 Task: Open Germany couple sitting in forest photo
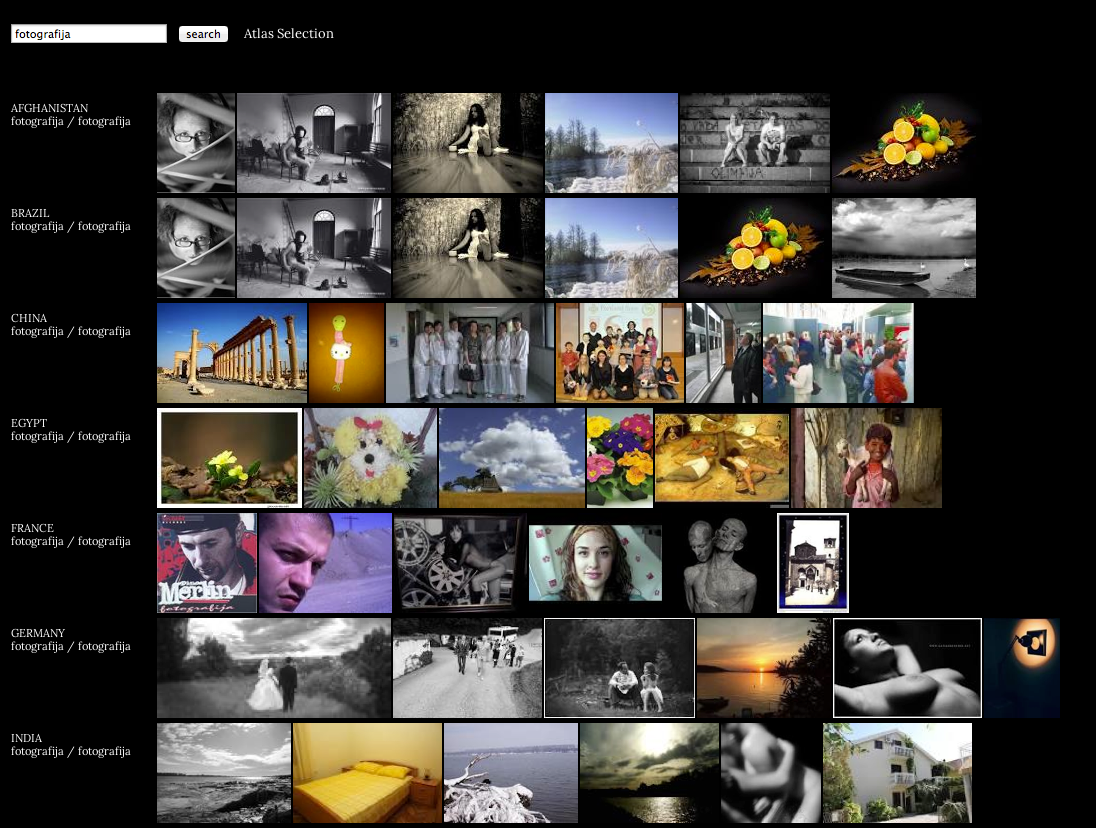(x=619, y=668)
